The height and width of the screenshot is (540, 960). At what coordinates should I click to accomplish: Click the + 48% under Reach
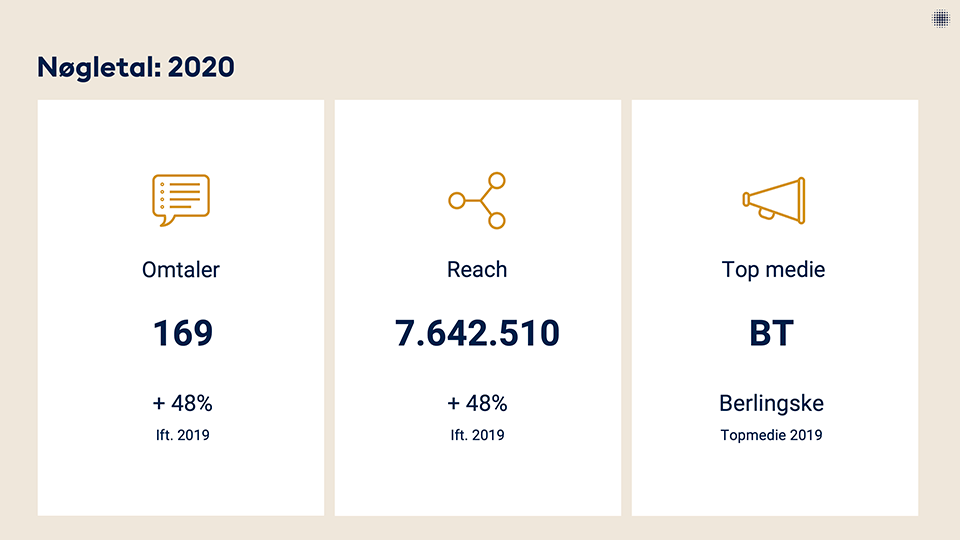(477, 403)
